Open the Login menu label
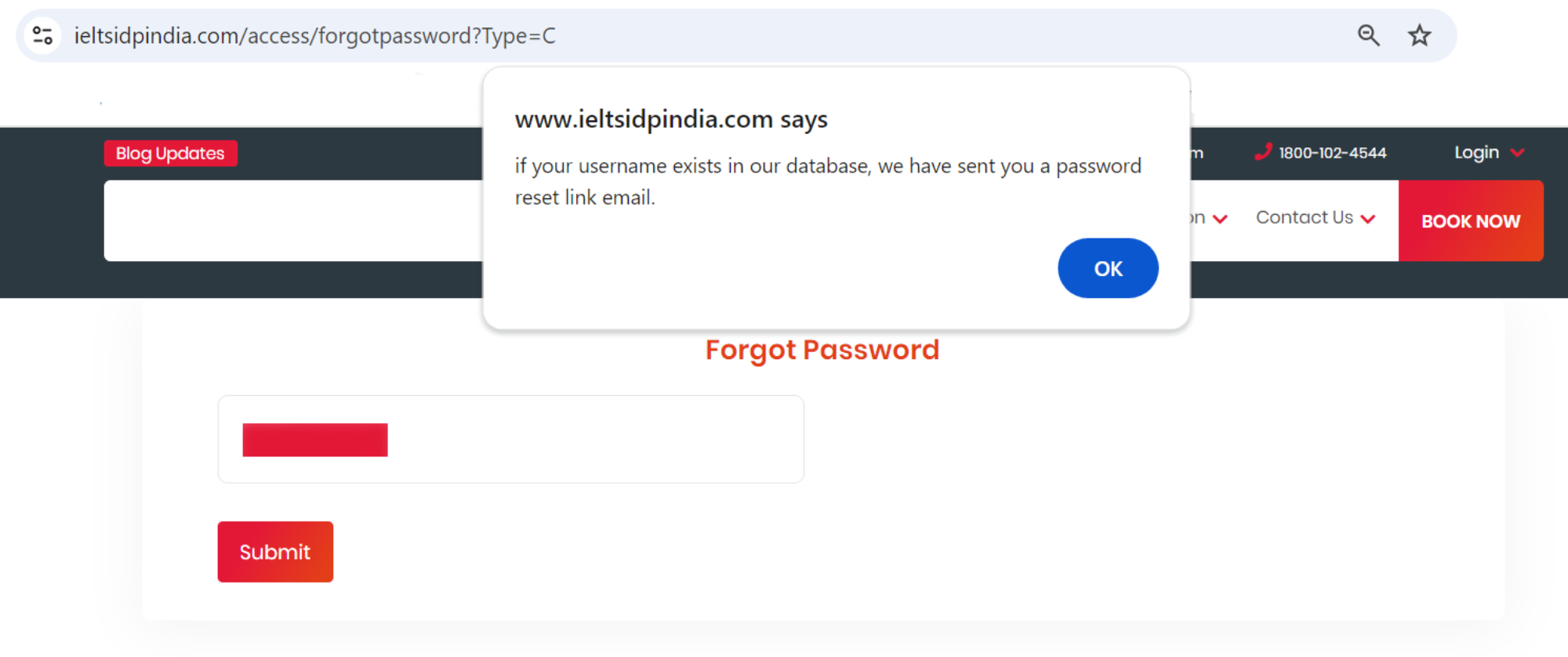This screenshot has width=1568, height=657. (1476, 153)
